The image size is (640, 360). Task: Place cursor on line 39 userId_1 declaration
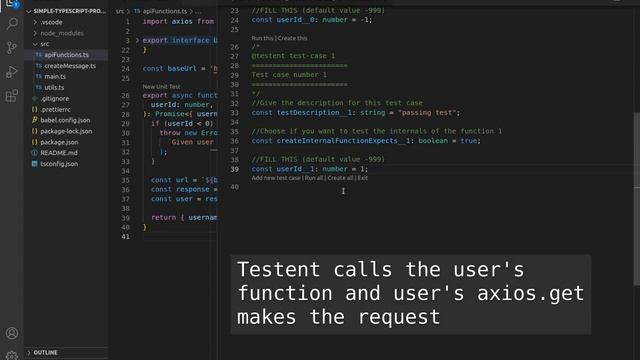click(x=310, y=169)
